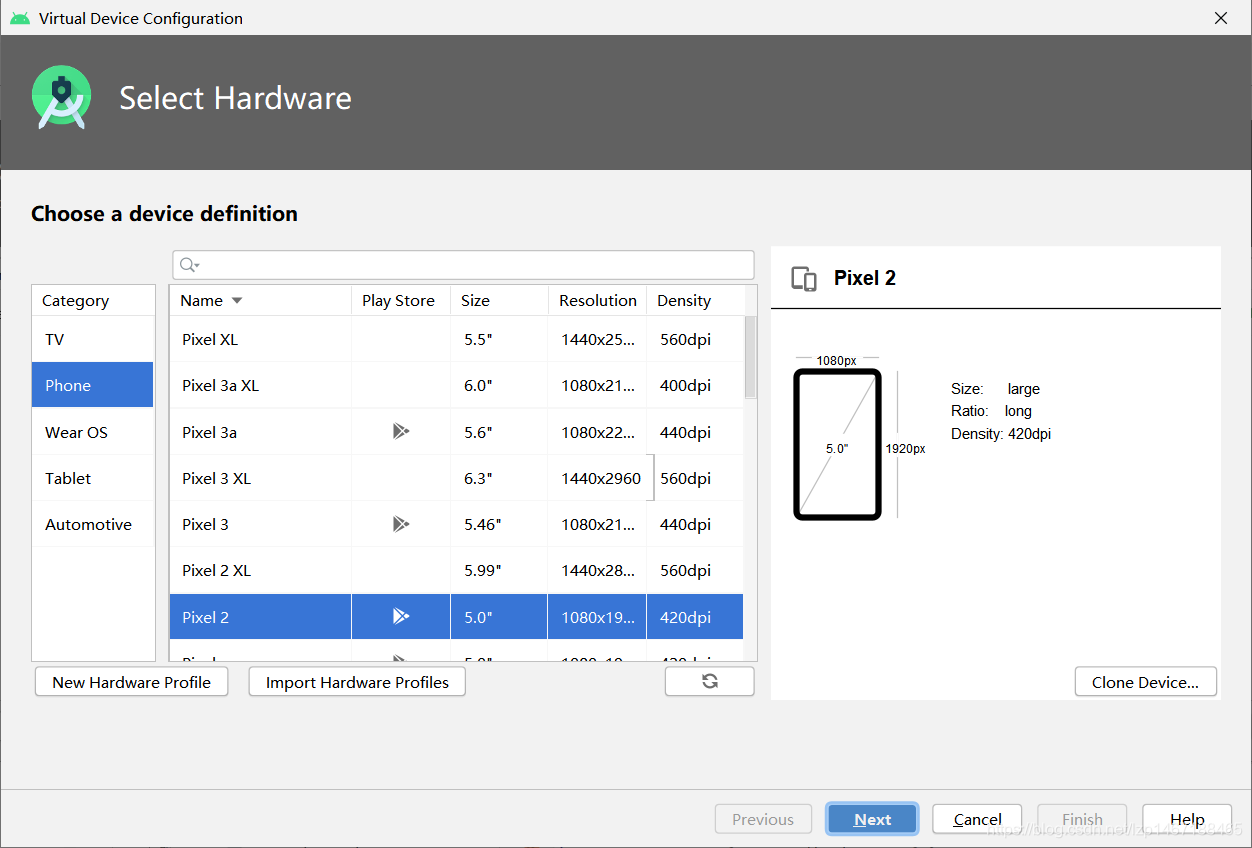Click Play Store icon in Pixel 2 row
The image size is (1252, 848).
[x=401, y=617]
